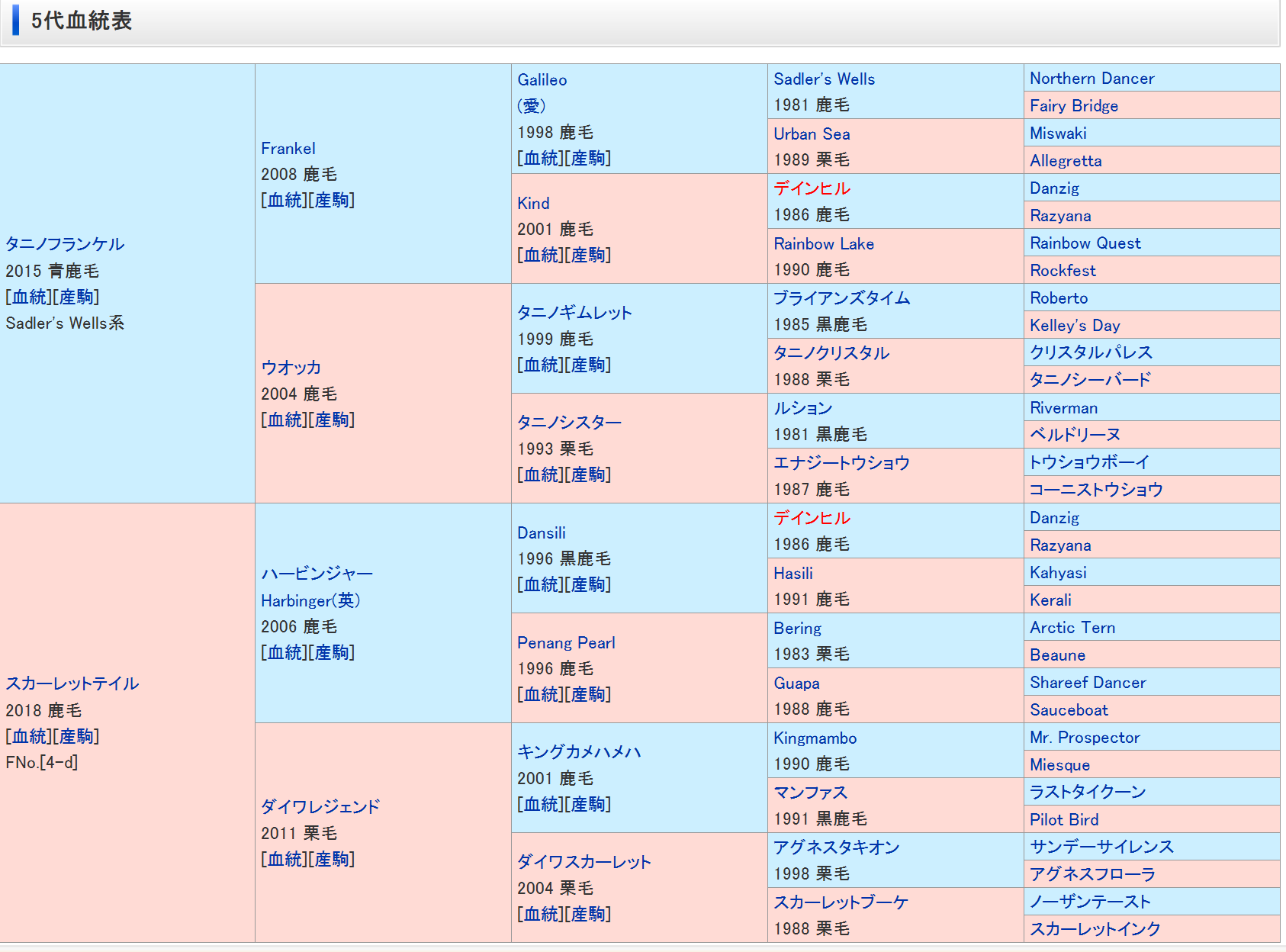Click the Urban Sea link
The height and width of the screenshot is (952, 1286).
coord(812,134)
